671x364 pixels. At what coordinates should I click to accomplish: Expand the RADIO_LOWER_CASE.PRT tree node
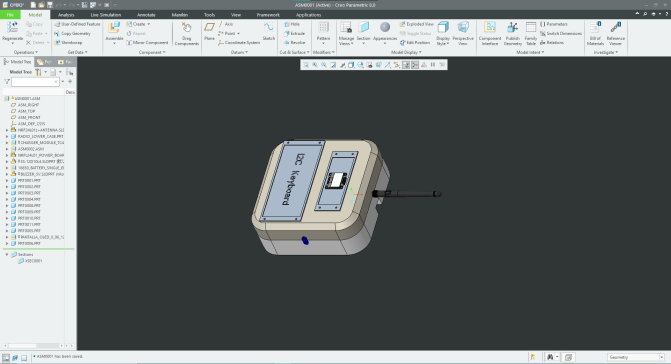7,136
